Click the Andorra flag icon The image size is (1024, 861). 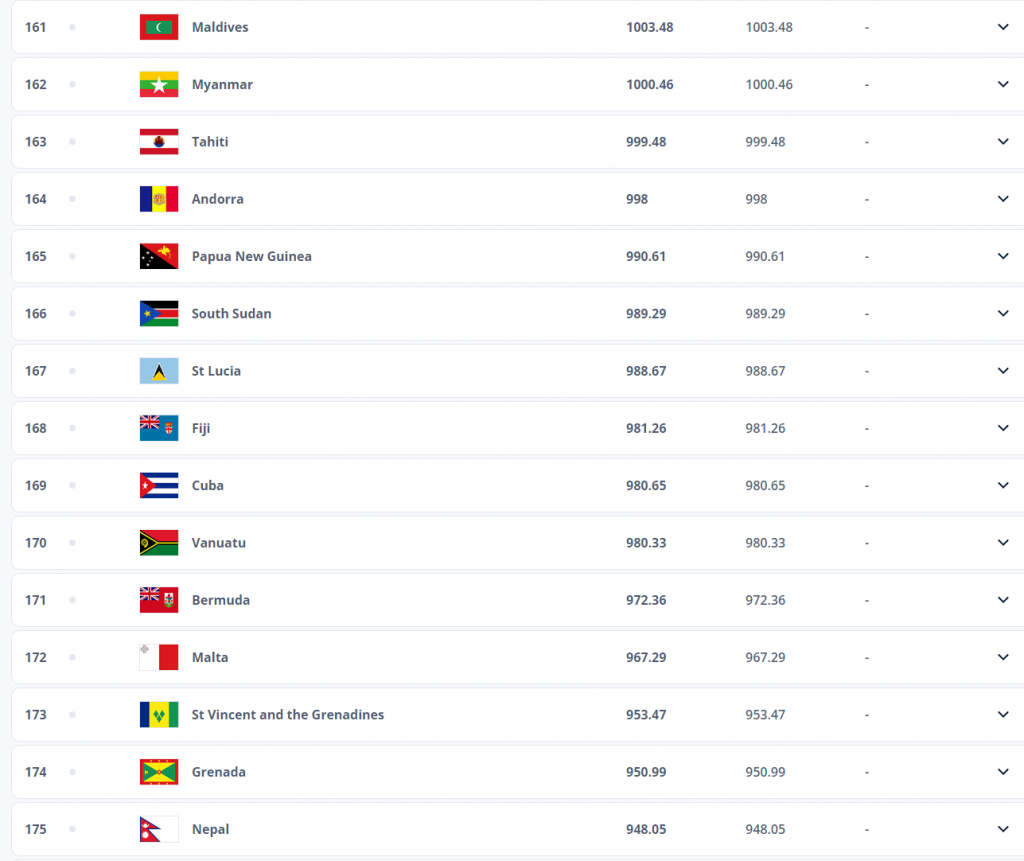coord(159,199)
